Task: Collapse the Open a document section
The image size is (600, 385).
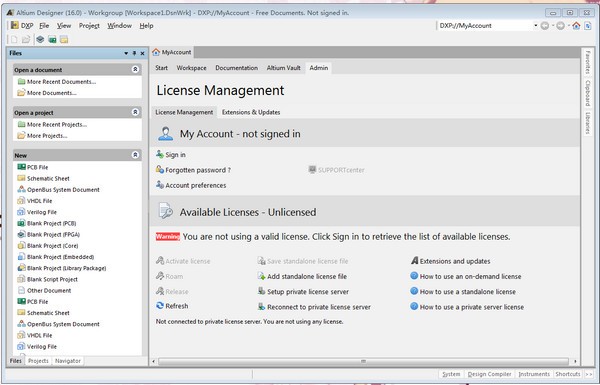Action: [135, 69]
